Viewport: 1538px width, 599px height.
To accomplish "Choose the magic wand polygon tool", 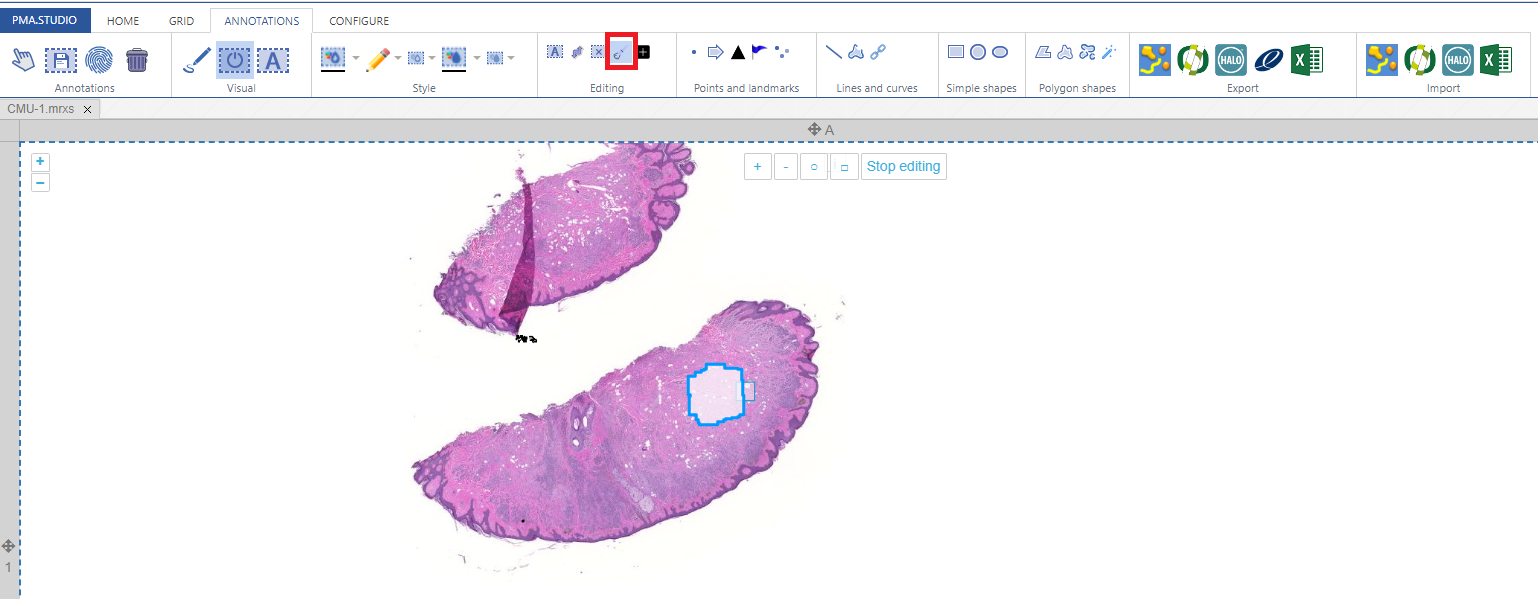I will 1109,52.
